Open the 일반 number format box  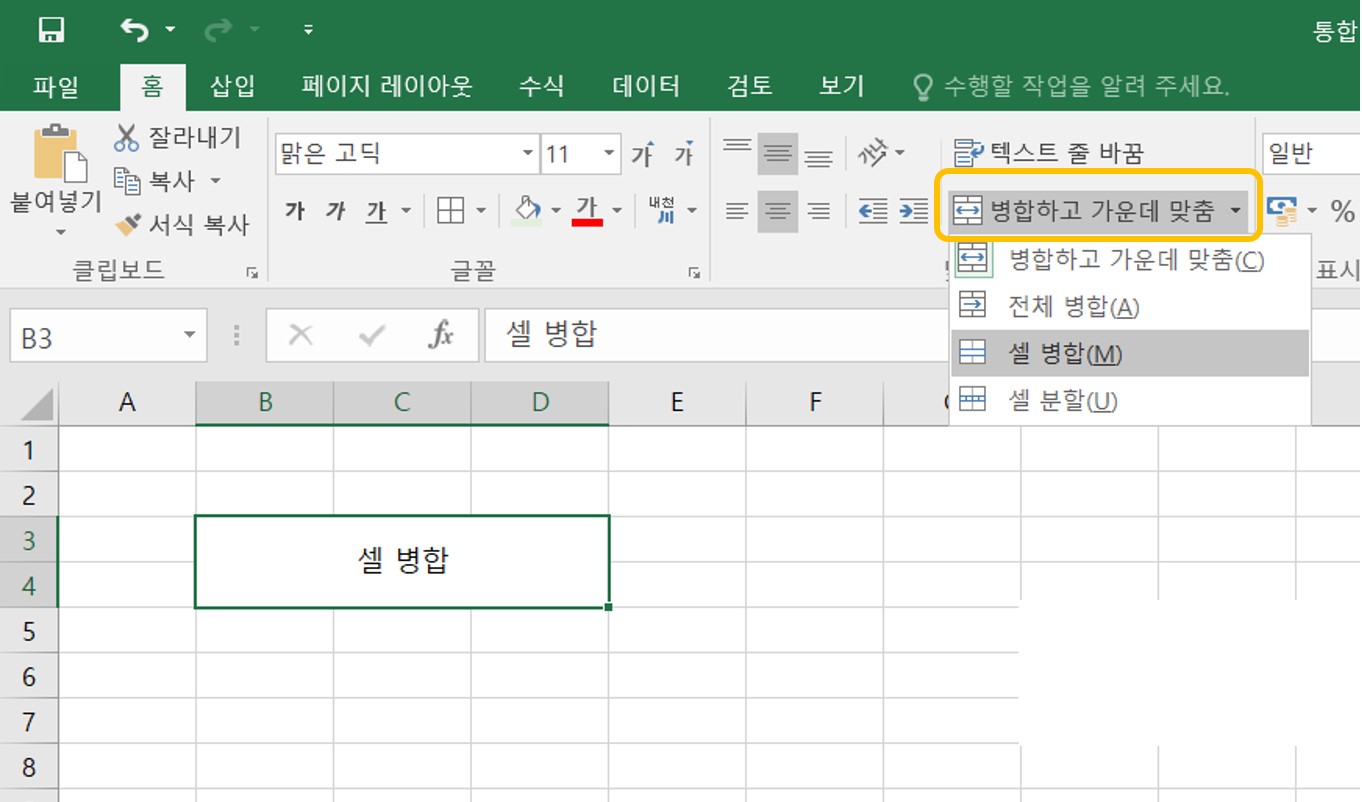pyautogui.click(x=1312, y=154)
